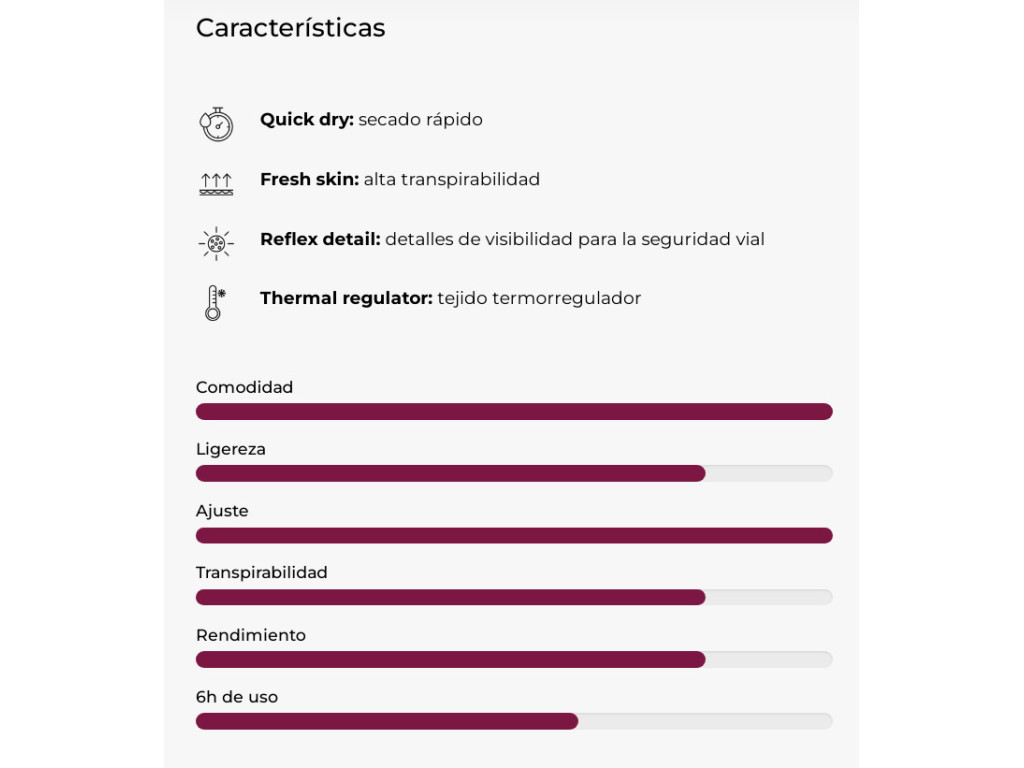Click the Ligereza label
Screen dimensions: 1024x768
pyautogui.click(x=231, y=450)
